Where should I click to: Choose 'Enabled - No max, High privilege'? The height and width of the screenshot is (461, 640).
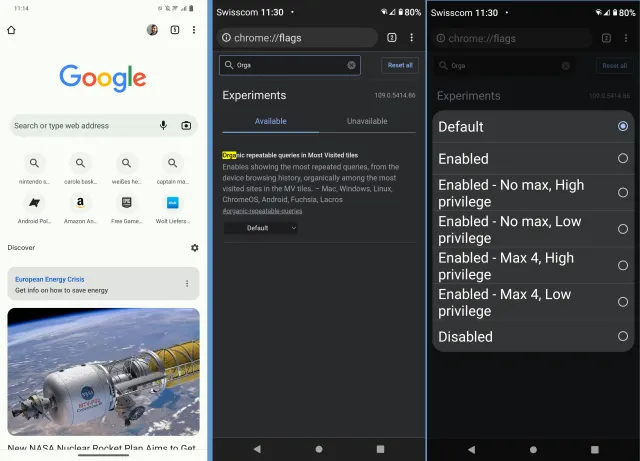click(533, 193)
